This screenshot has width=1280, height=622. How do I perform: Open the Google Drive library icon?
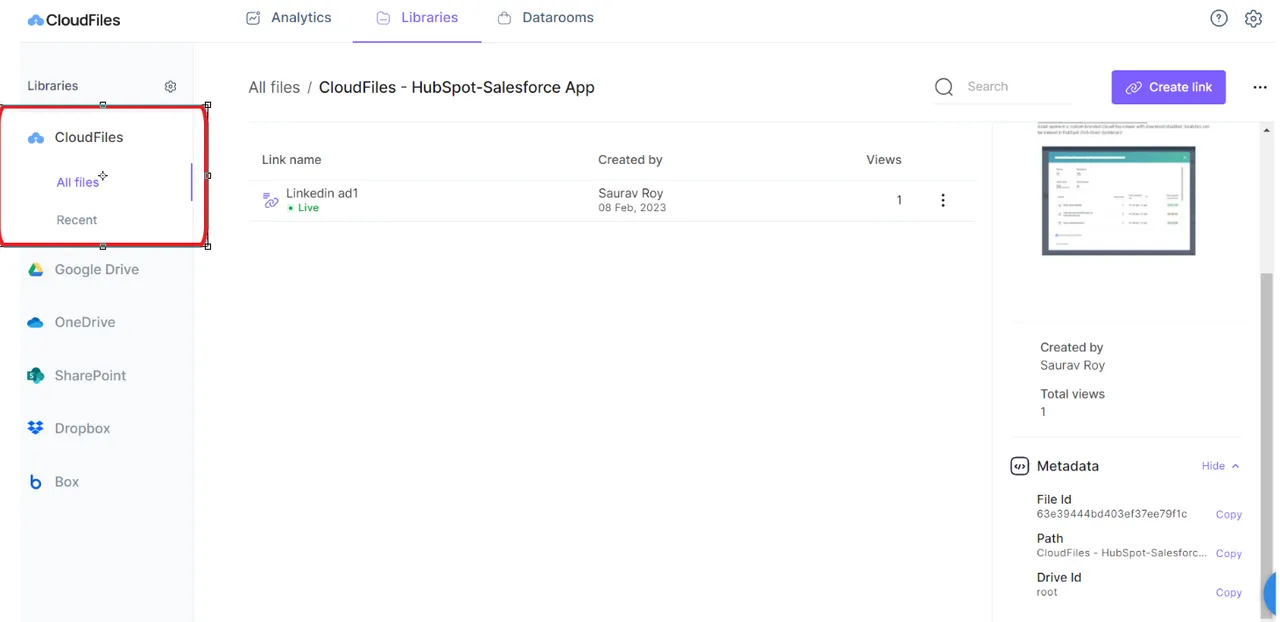35,269
